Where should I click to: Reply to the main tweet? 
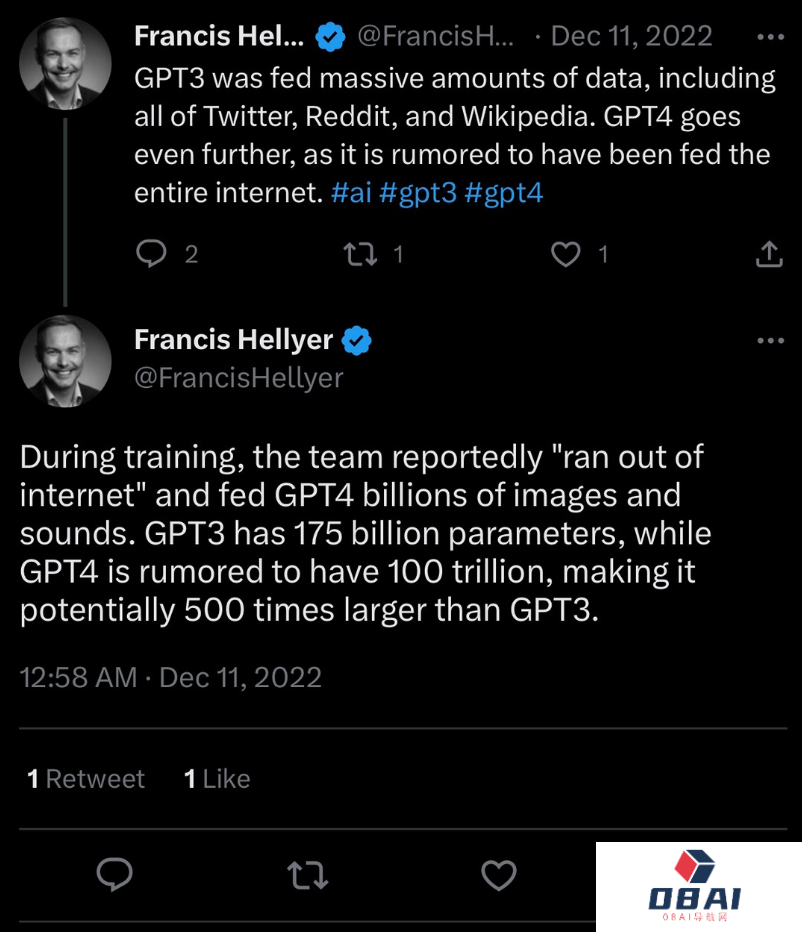click(x=115, y=875)
